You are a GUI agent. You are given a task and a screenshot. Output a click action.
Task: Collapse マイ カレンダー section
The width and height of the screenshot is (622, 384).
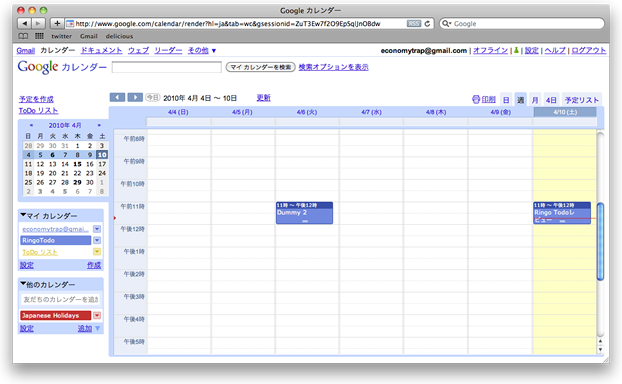23,215
